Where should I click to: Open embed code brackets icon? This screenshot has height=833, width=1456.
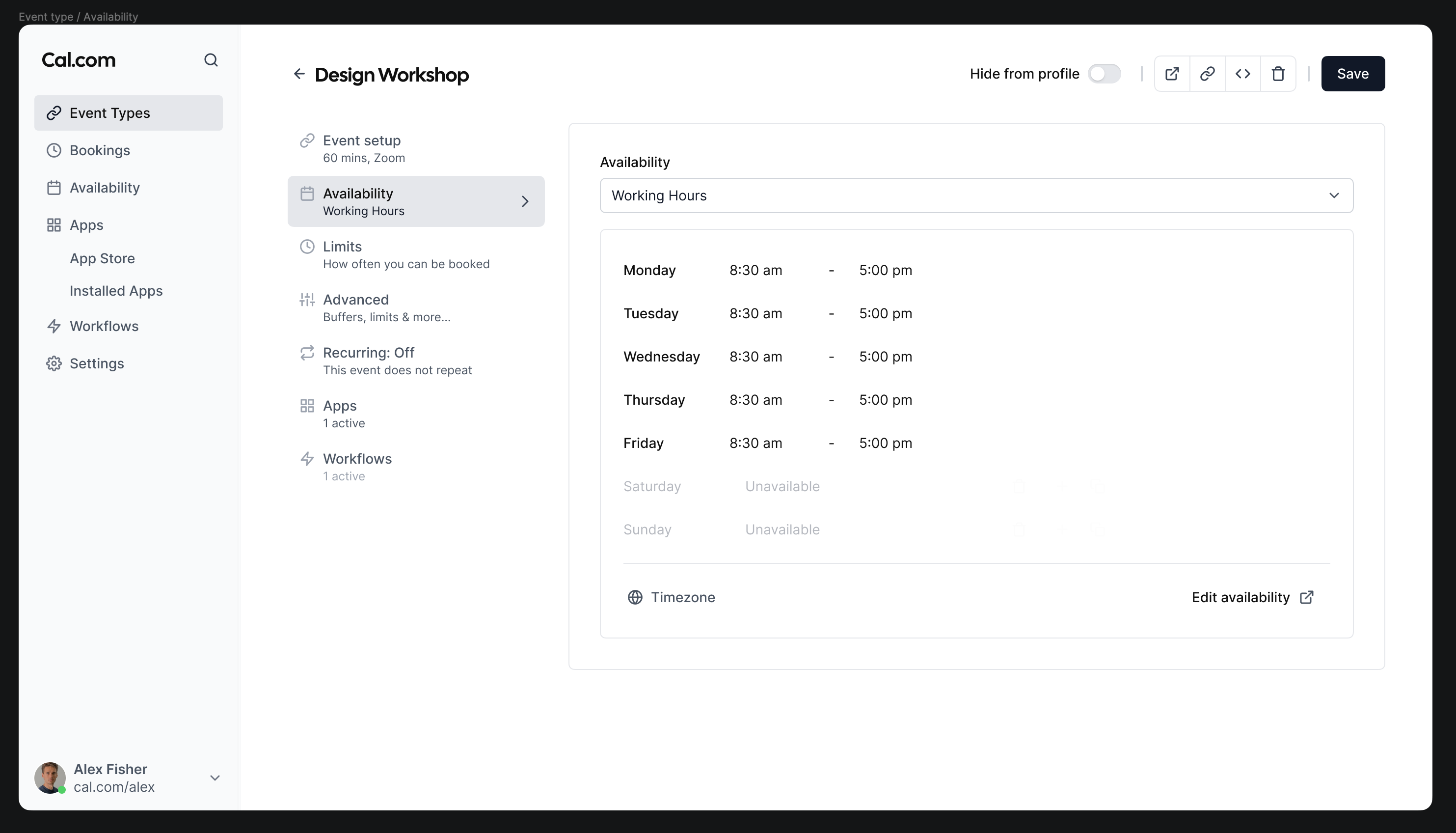tap(1243, 74)
